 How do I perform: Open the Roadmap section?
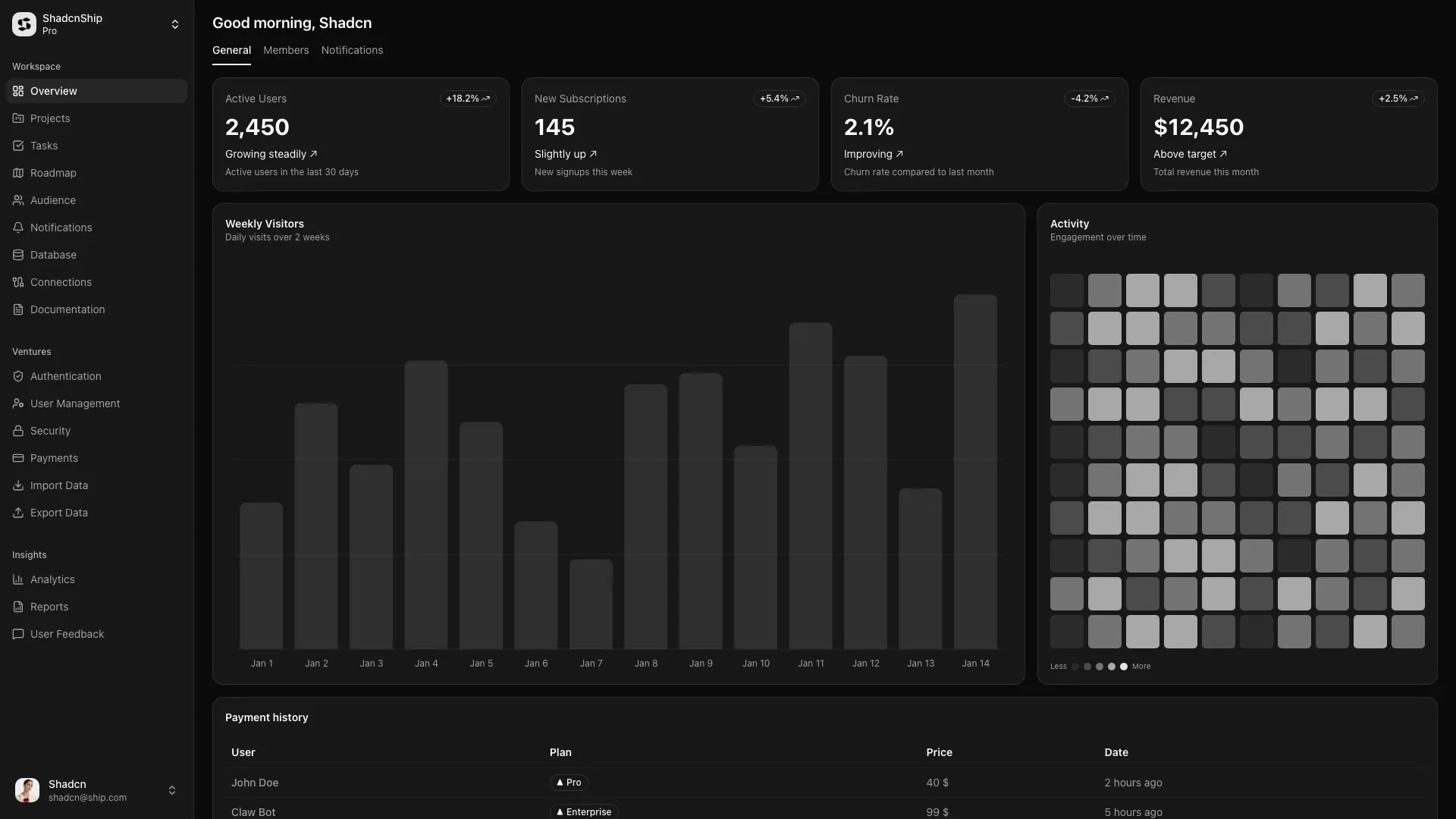point(17,173)
